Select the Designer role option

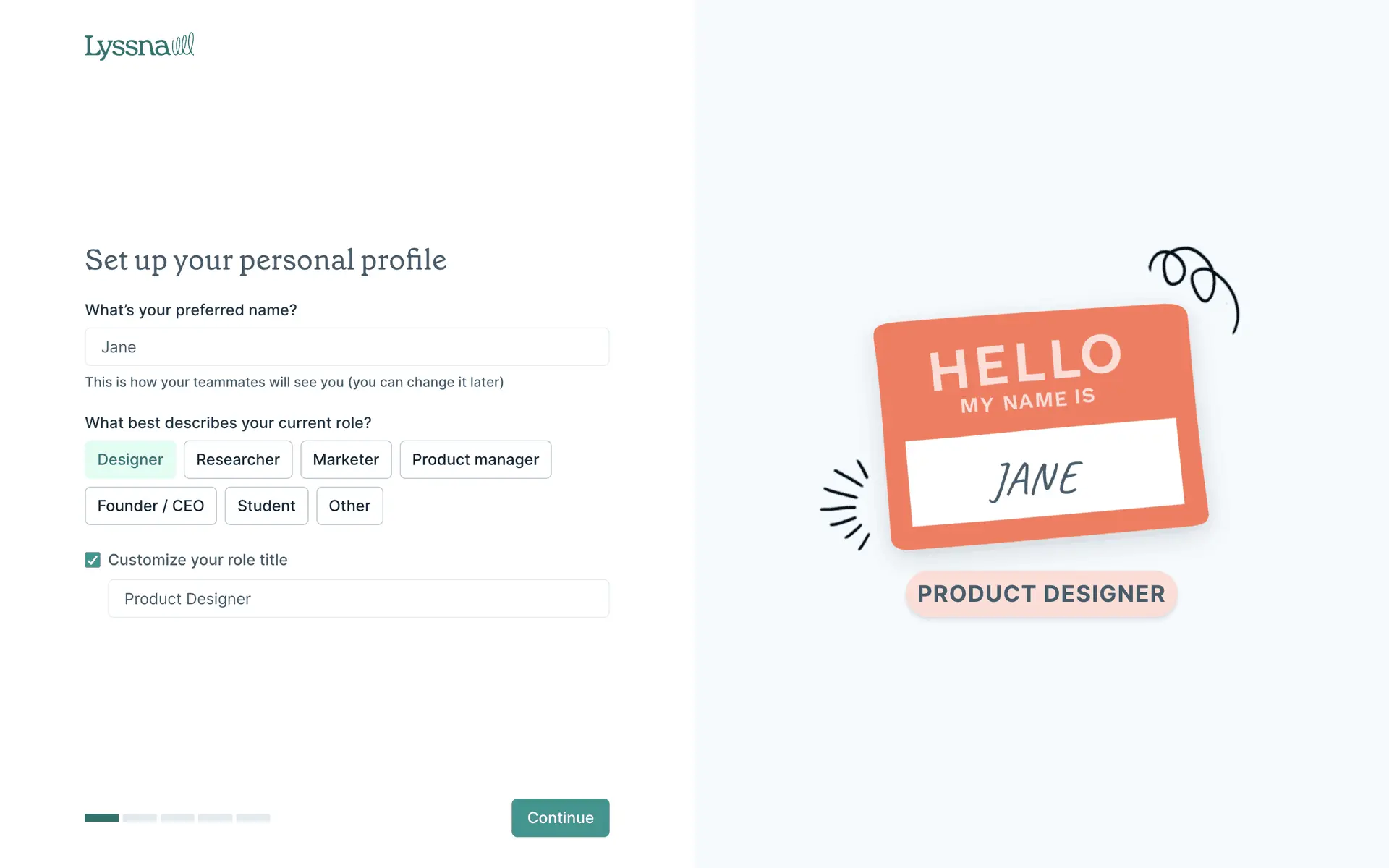pyautogui.click(x=130, y=460)
